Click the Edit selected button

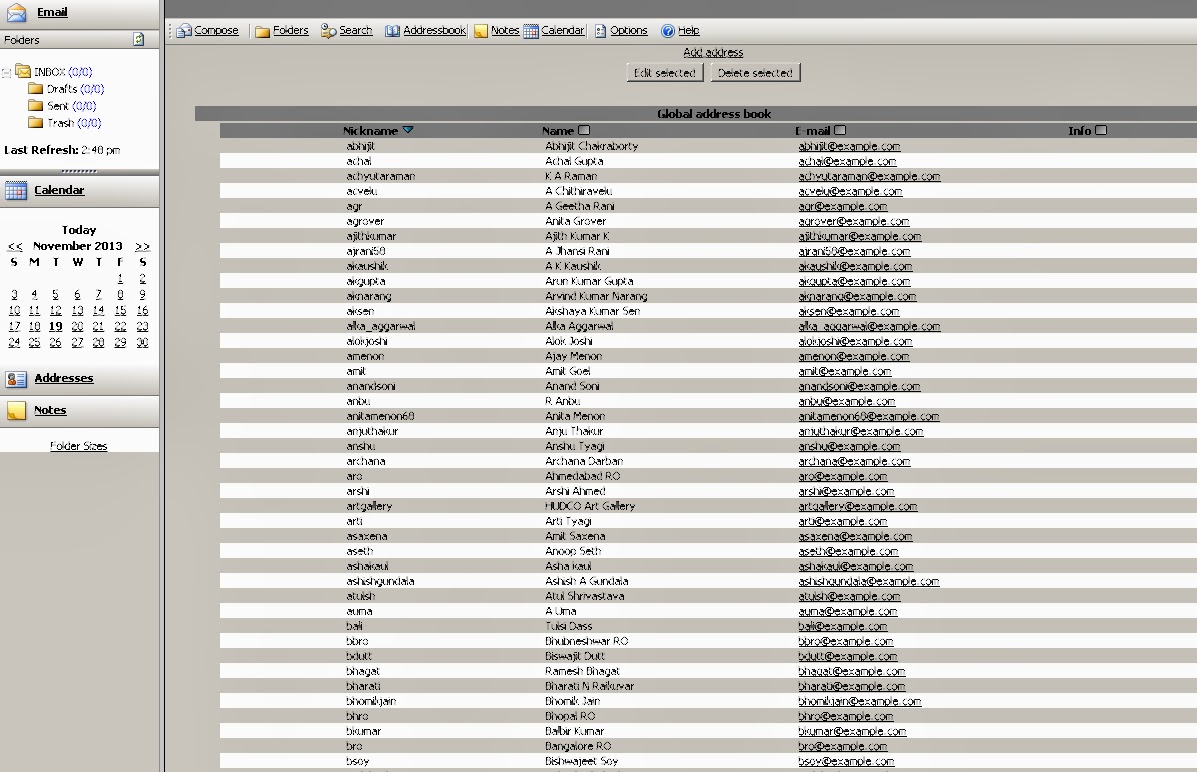pyautogui.click(x=664, y=72)
